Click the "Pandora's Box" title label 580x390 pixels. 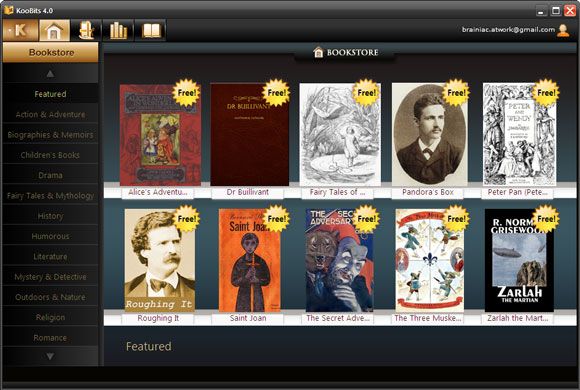[428, 192]
